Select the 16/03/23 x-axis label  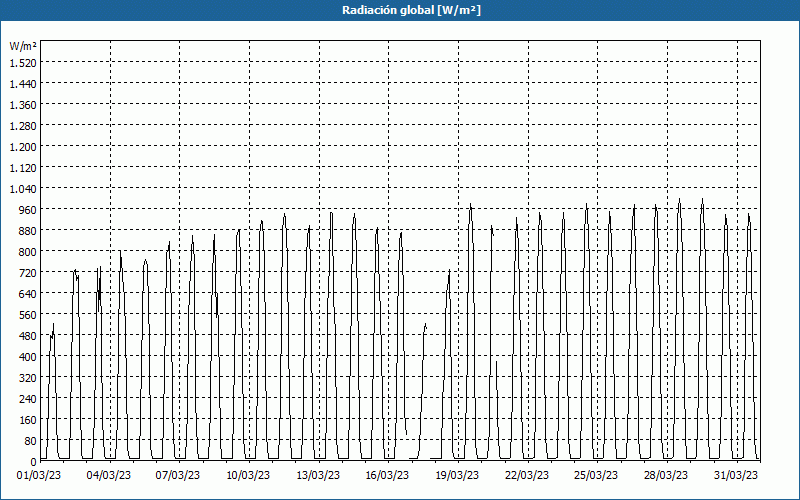click(387, 475)
